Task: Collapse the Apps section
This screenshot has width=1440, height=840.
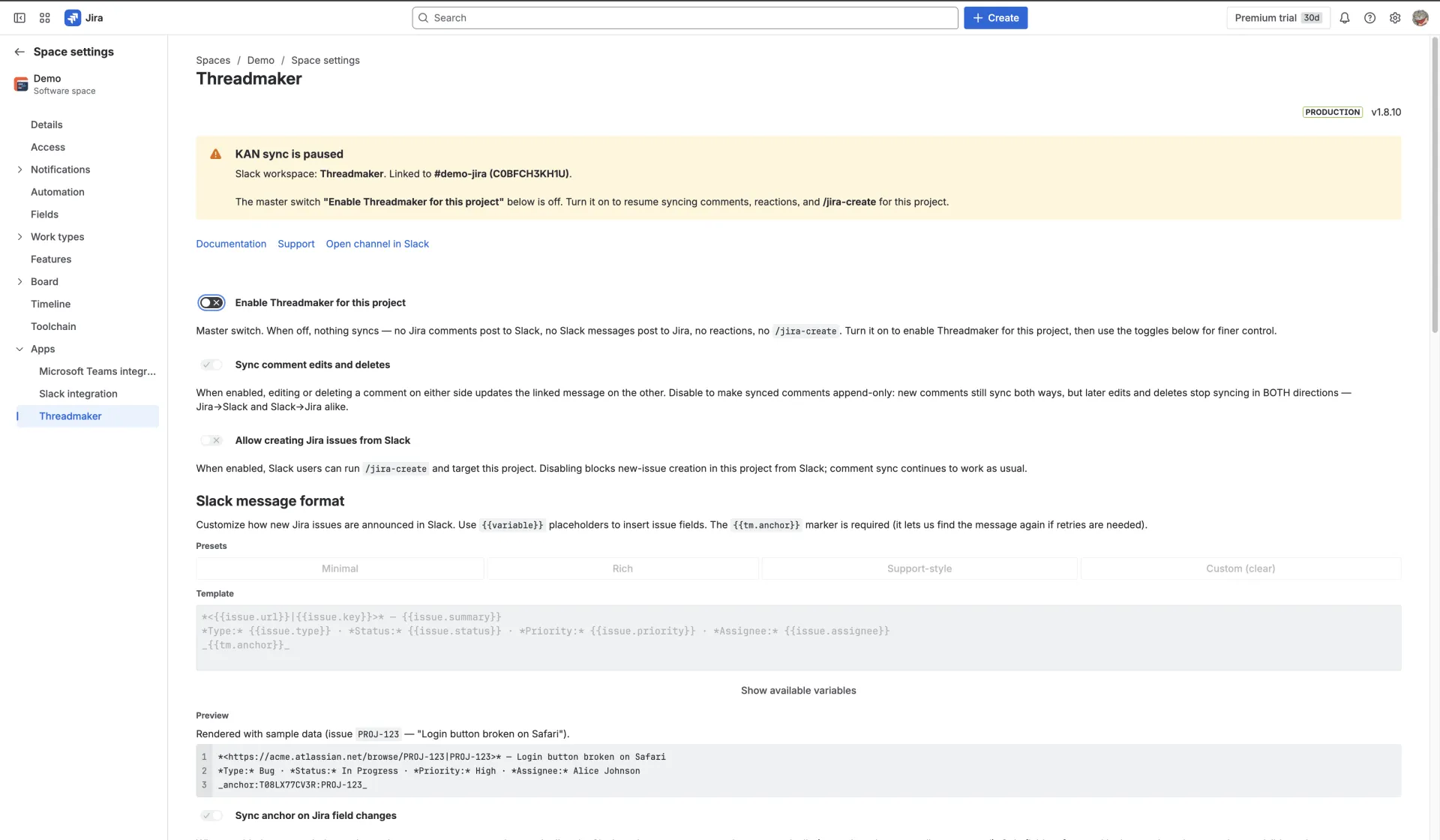Action: coord(19,349)
